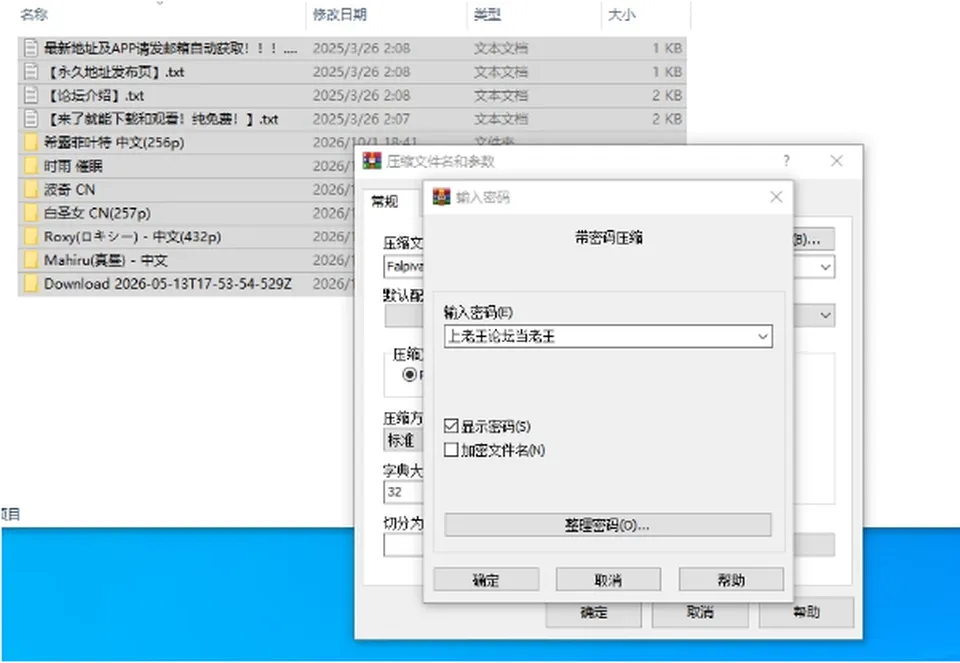This screenshot has height=663, width=960.
Task: Click 取消 at the bottom of 压缩文件名和参数
Action: click(700, 613)
